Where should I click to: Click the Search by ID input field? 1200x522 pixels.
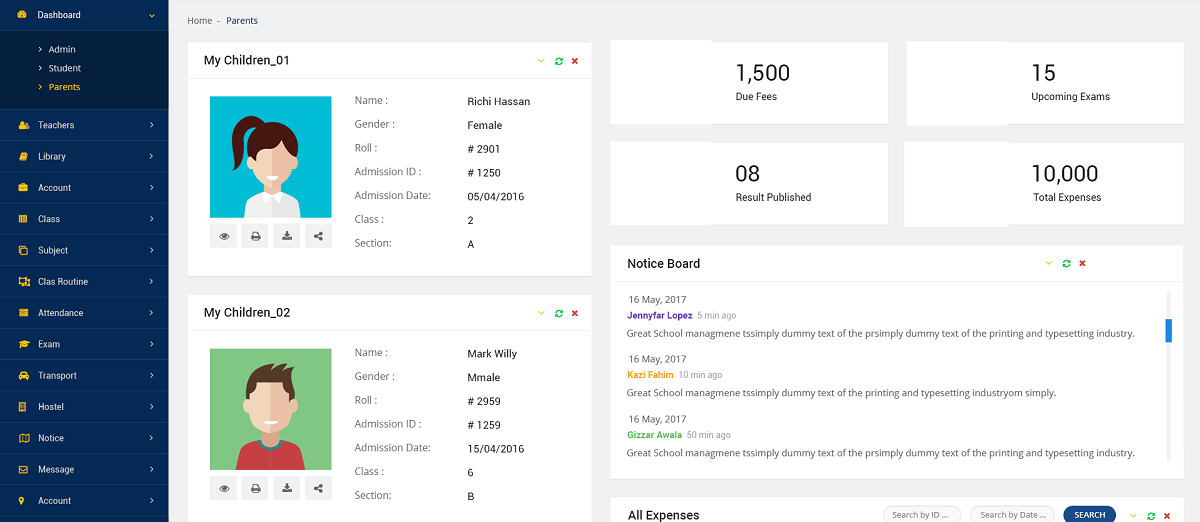coord(921,515)
